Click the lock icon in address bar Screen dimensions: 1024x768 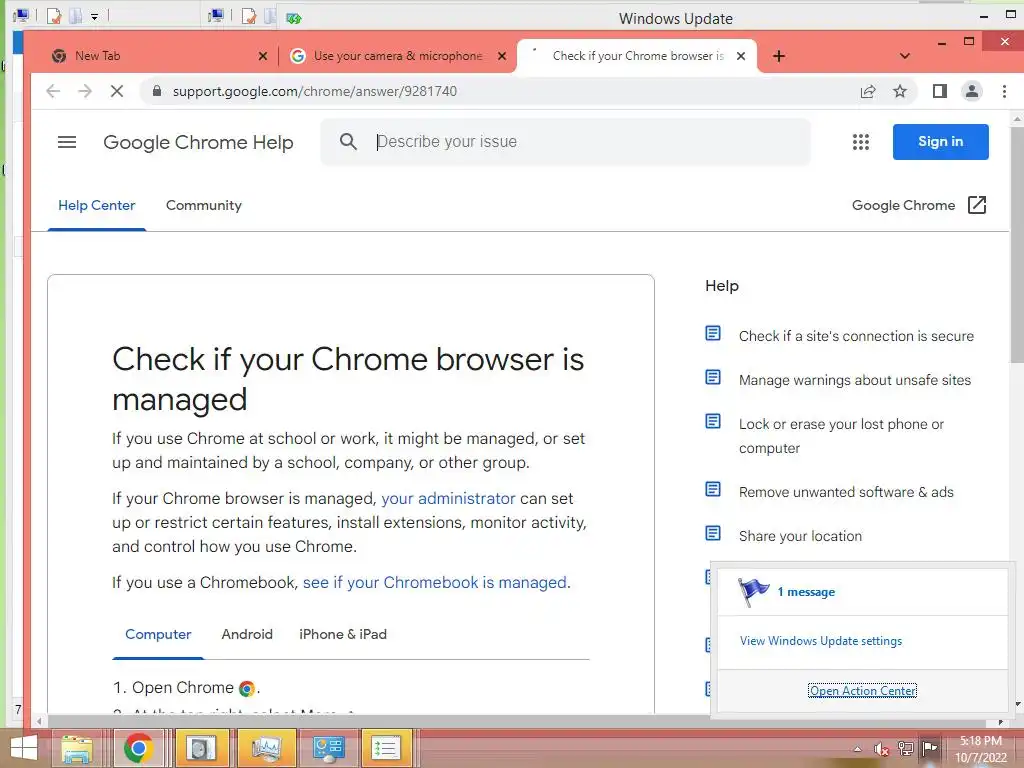point(157,91)
